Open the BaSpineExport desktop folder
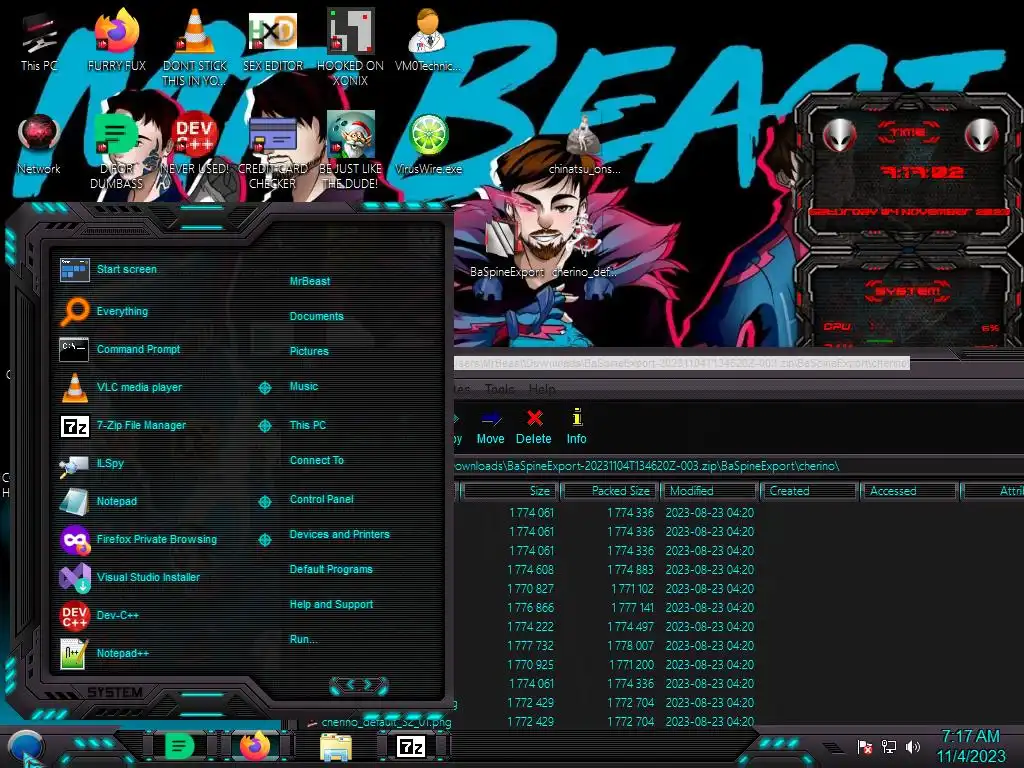 click(x=507, y=248)
